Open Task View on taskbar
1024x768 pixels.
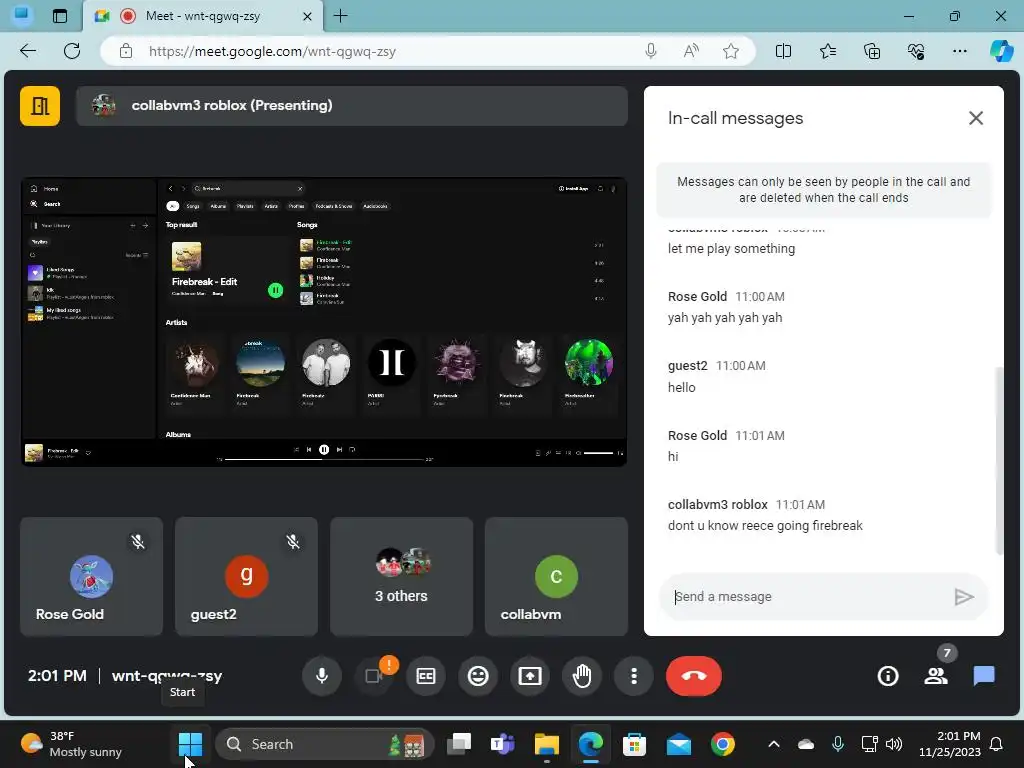(x=458, y=744)
